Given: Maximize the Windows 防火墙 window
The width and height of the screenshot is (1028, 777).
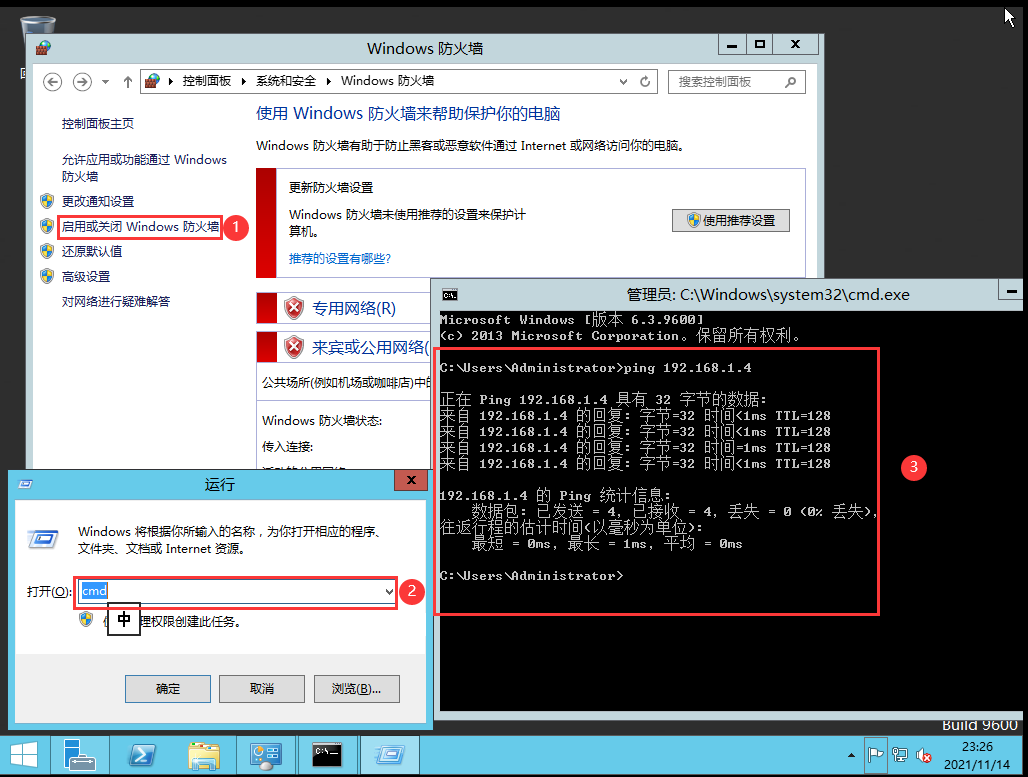Looking at the screenshot, I should (x=759, y=45).
